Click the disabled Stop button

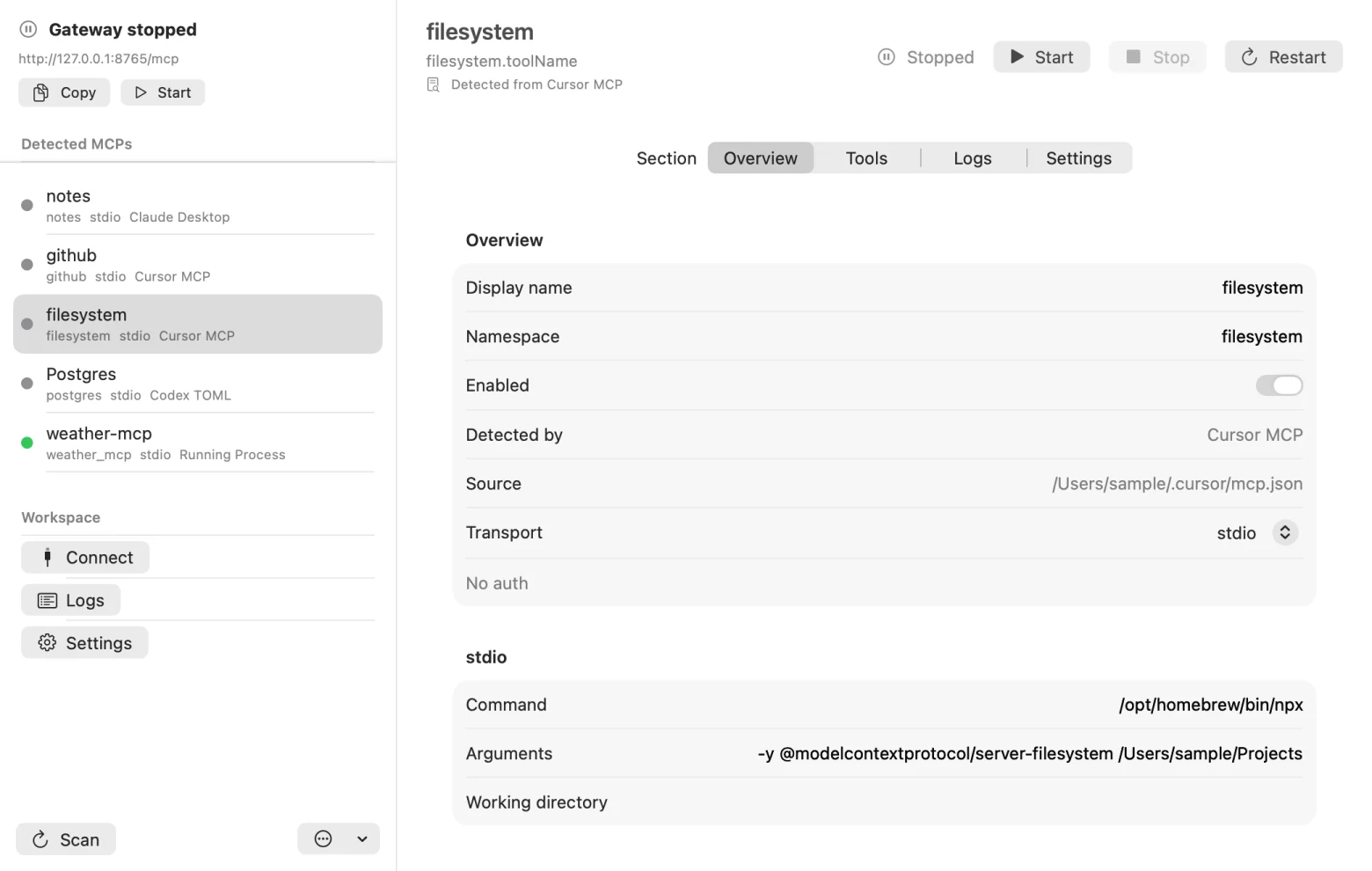point(1157,57)
